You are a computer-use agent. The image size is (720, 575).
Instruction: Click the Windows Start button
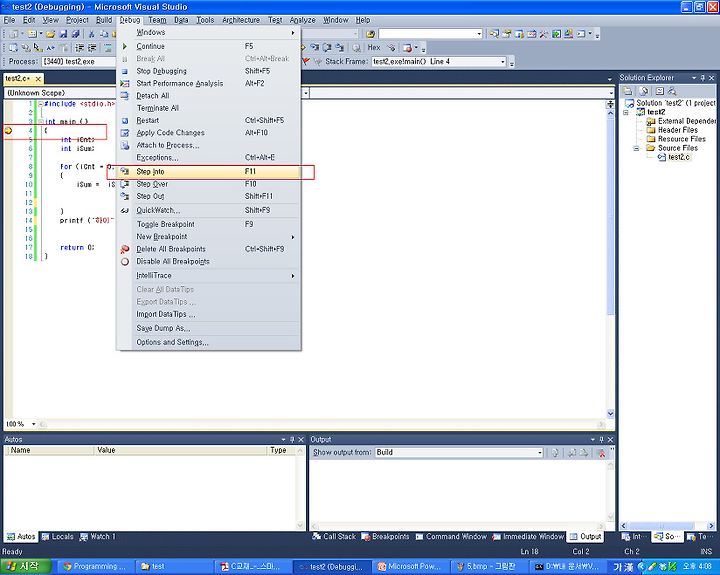coord(25,567)
